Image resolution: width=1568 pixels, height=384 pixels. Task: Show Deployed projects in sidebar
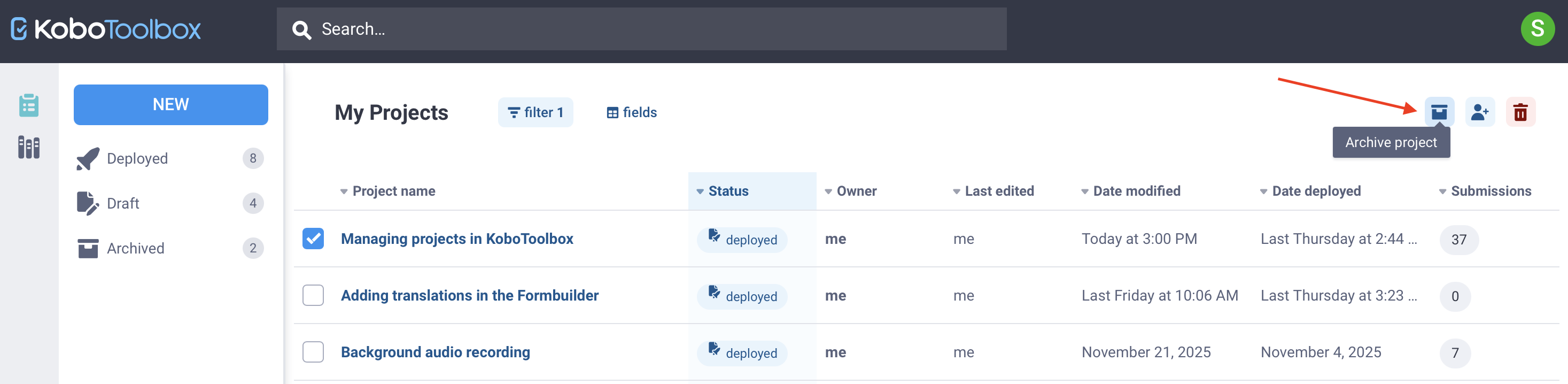click(137, 158)
